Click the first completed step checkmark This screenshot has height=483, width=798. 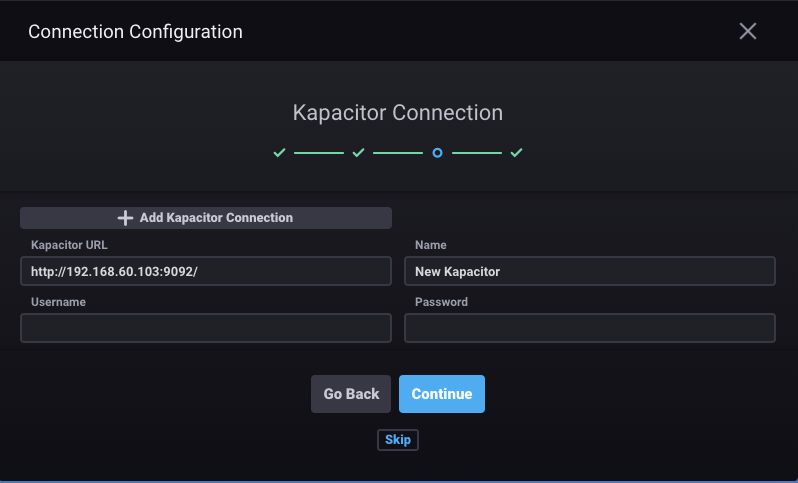[279, 153]
